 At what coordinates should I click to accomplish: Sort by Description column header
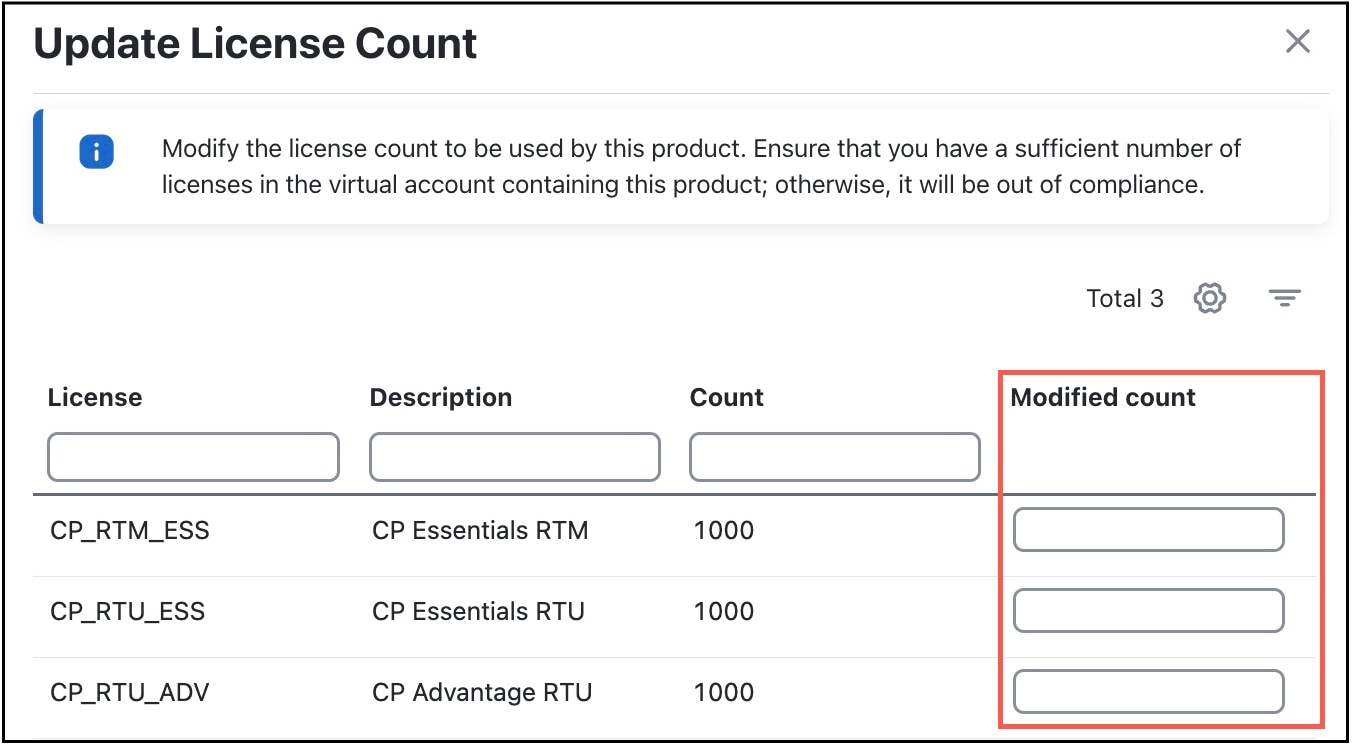(441, 397)
